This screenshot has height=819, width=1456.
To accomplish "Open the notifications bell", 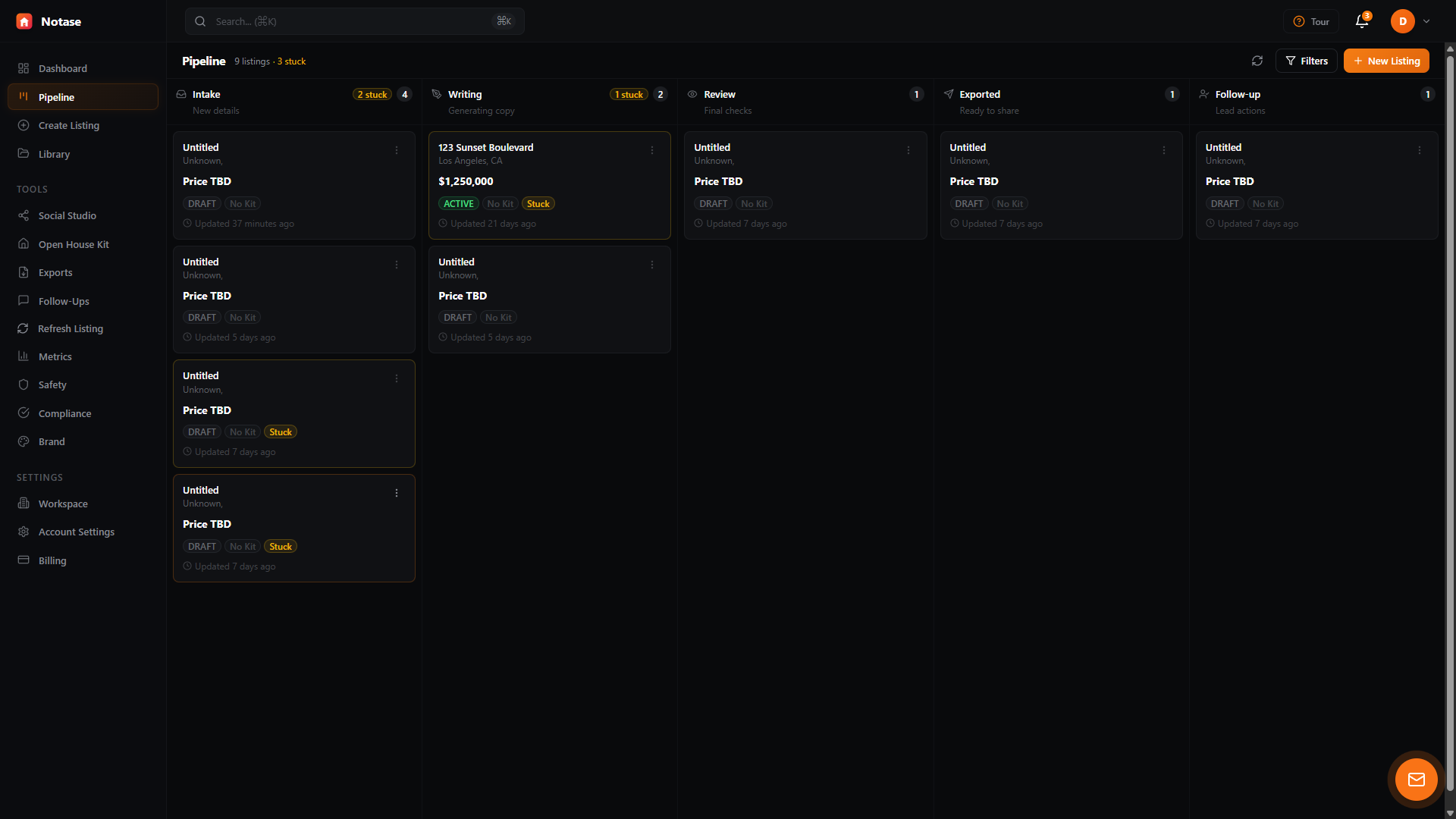I will 1361,21.
